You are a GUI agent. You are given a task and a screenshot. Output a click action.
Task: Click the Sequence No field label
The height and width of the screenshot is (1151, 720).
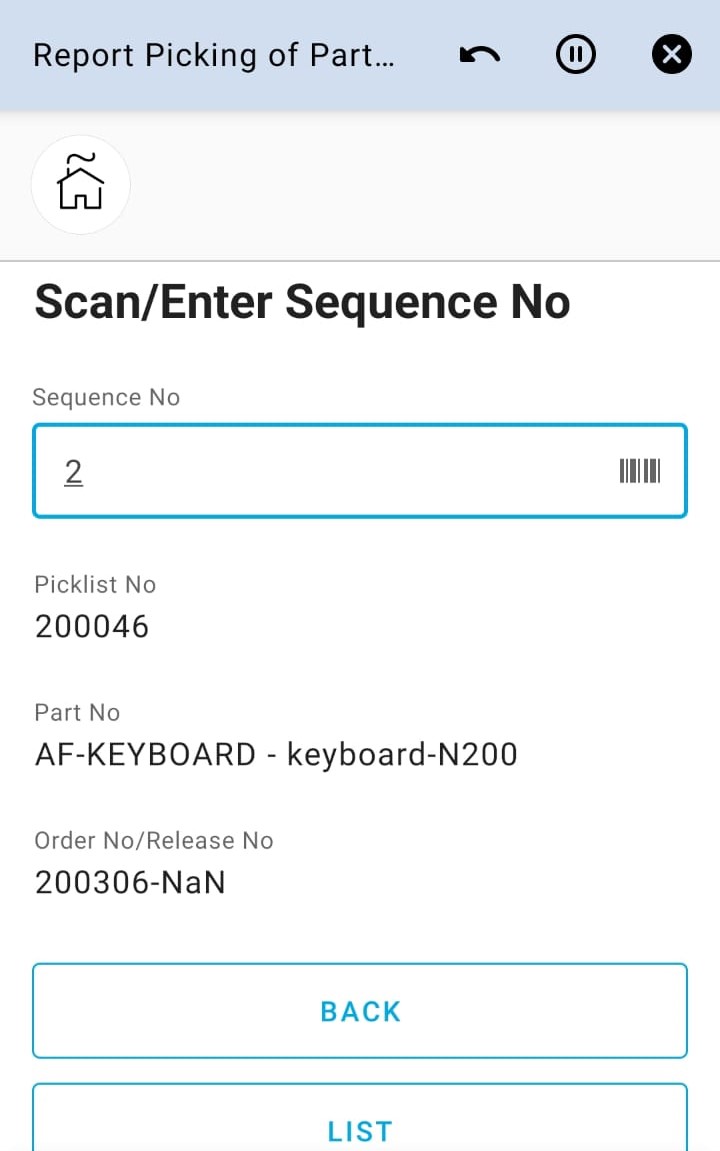(106, 397)
